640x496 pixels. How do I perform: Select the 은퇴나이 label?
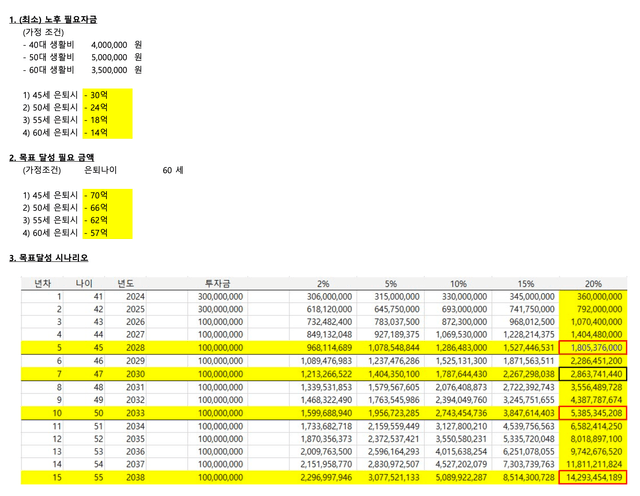point(100,170)
